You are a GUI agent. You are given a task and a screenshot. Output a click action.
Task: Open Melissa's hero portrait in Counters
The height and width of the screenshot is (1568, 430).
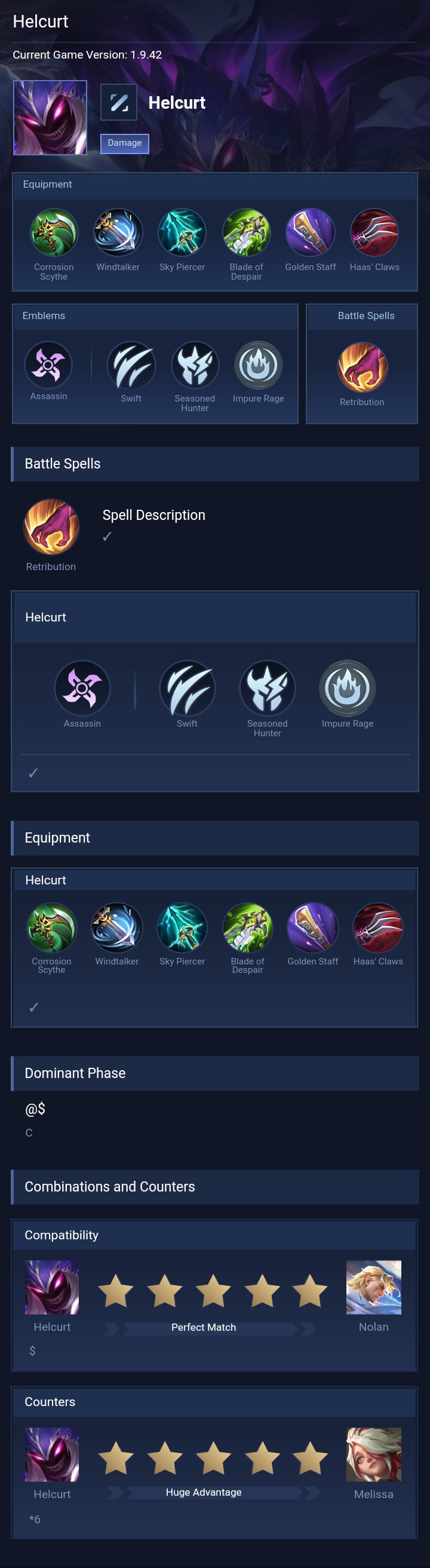pyautogui.click(x=373, y=1454)
